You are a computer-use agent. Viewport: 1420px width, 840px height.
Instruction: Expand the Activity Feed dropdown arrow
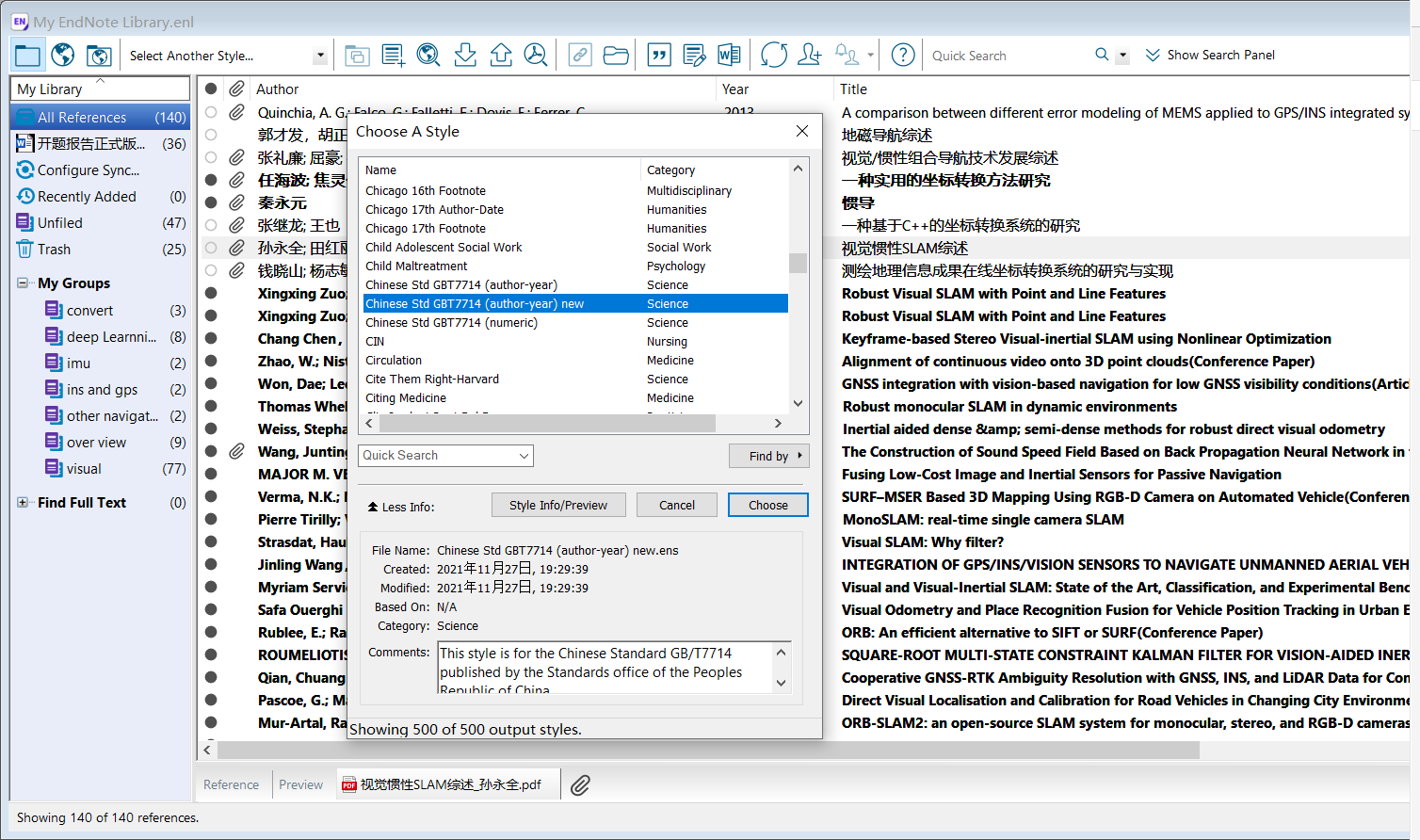(870, 56)
